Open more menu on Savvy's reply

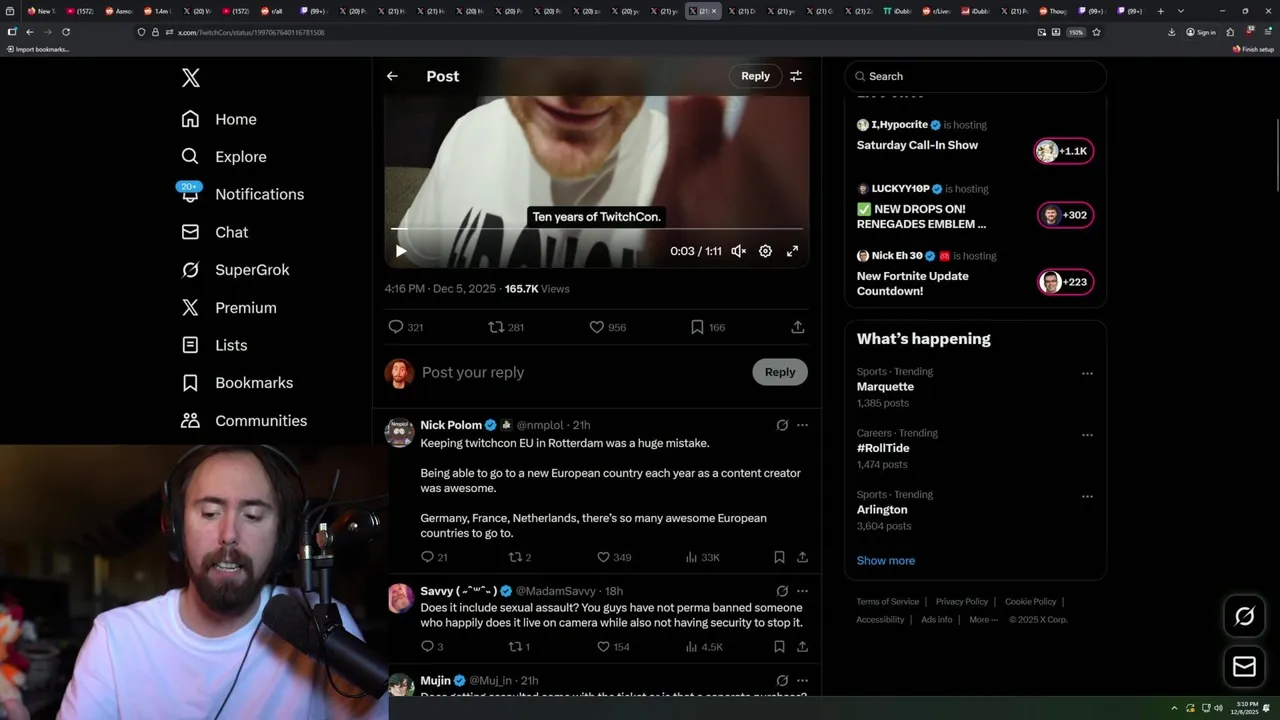click(x=802, y=591)
